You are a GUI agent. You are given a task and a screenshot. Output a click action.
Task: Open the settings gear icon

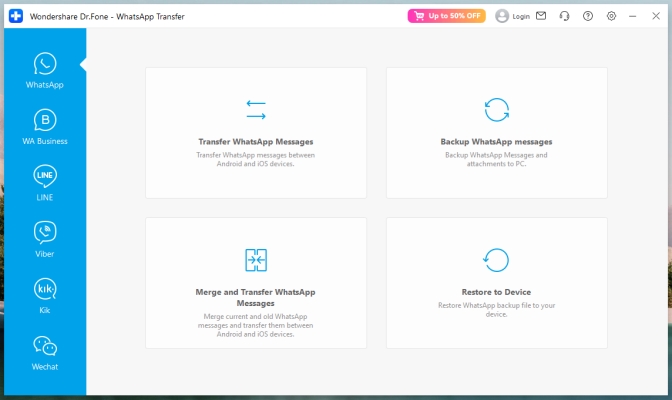coord(611,16)
